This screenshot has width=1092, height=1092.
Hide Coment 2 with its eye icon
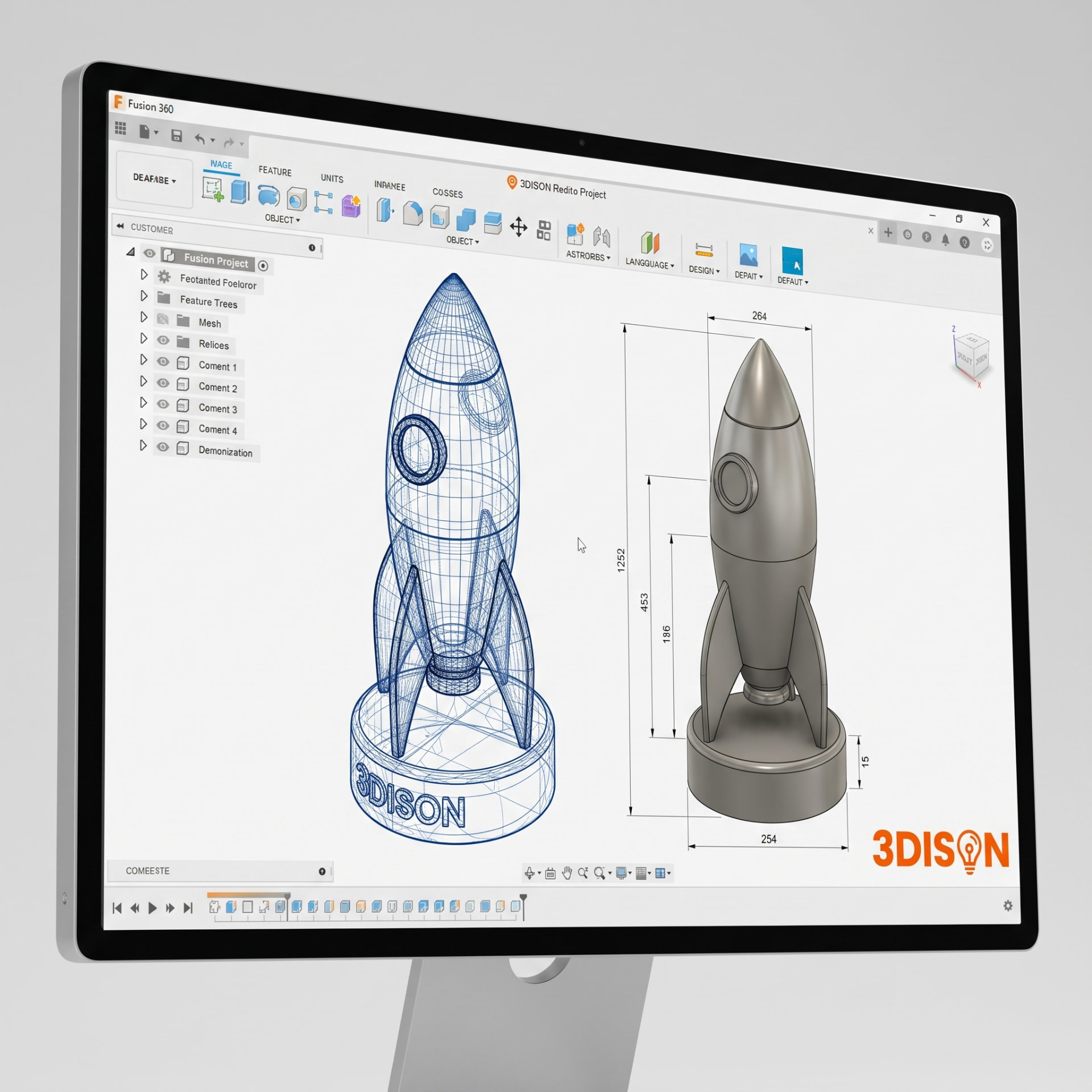163,383
